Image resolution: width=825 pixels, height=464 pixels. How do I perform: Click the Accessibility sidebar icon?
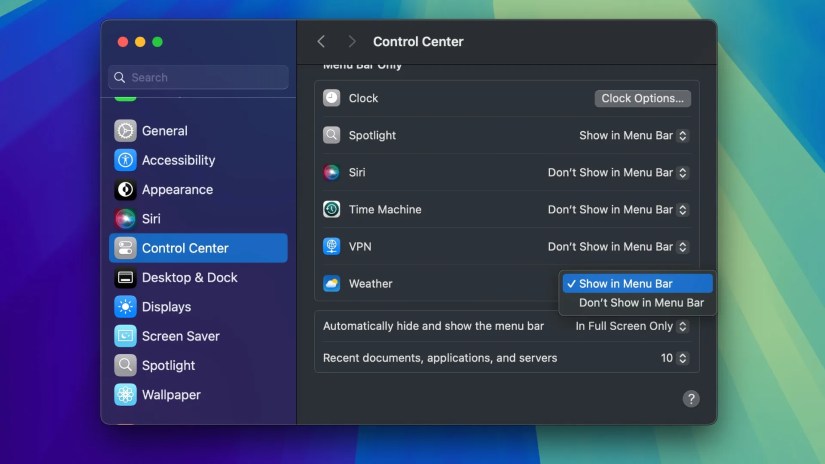click(125, 160)
